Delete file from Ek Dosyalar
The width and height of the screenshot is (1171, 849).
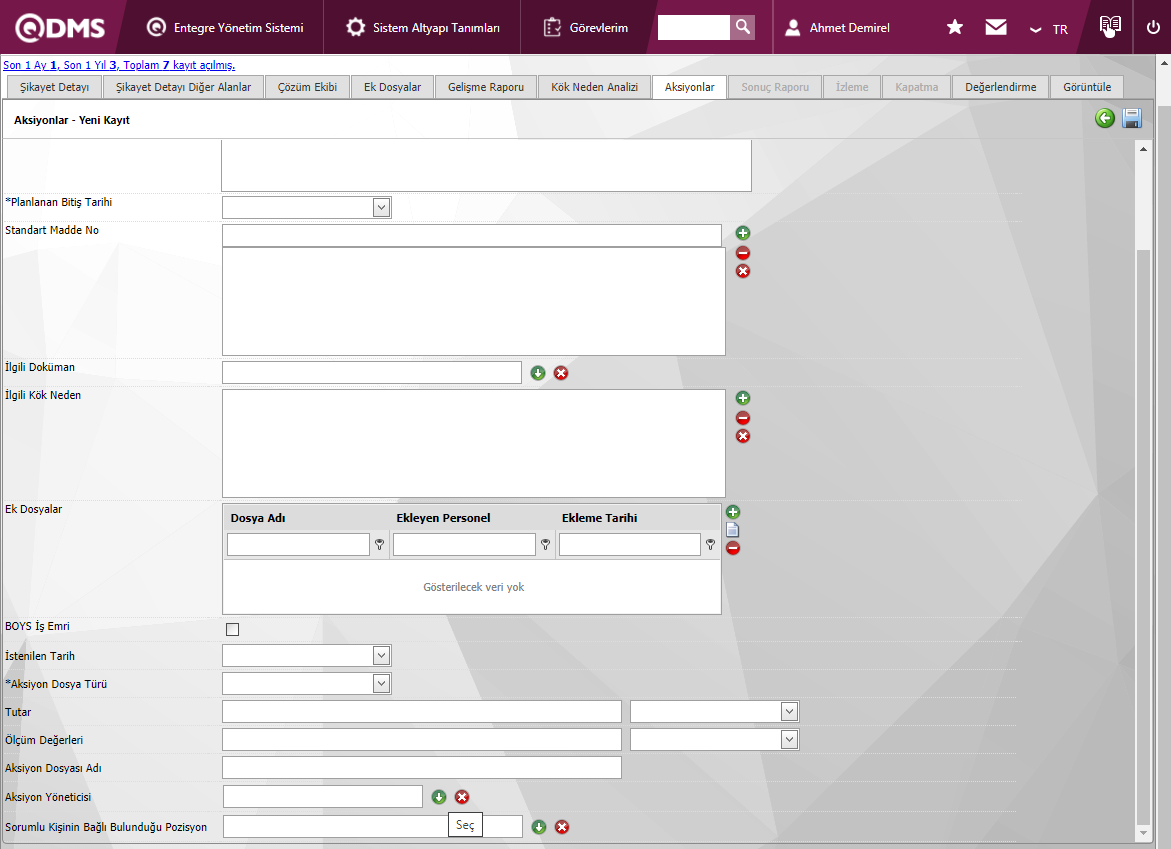733,548
